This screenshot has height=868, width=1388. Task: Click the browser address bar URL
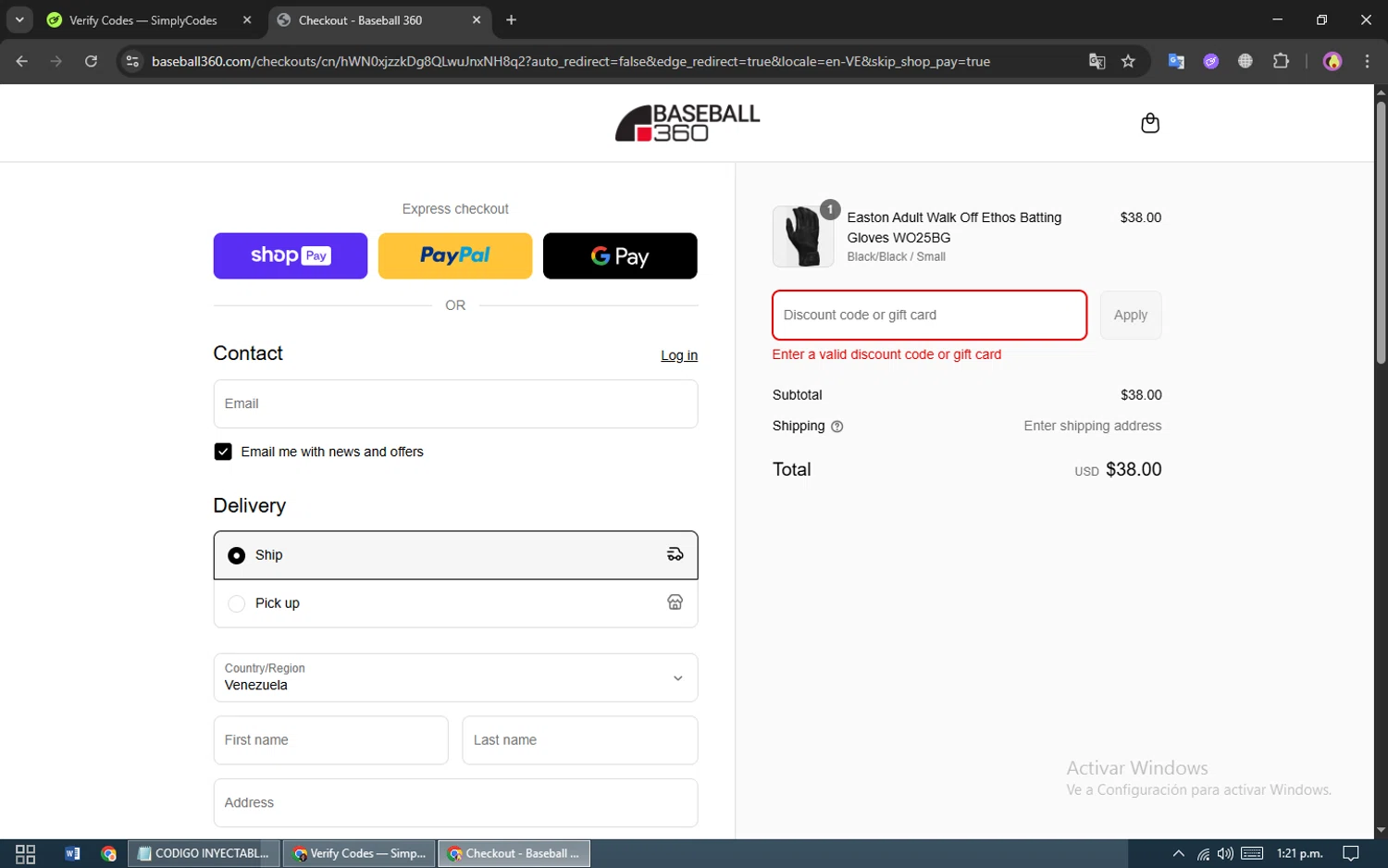[x=571, y=61]
